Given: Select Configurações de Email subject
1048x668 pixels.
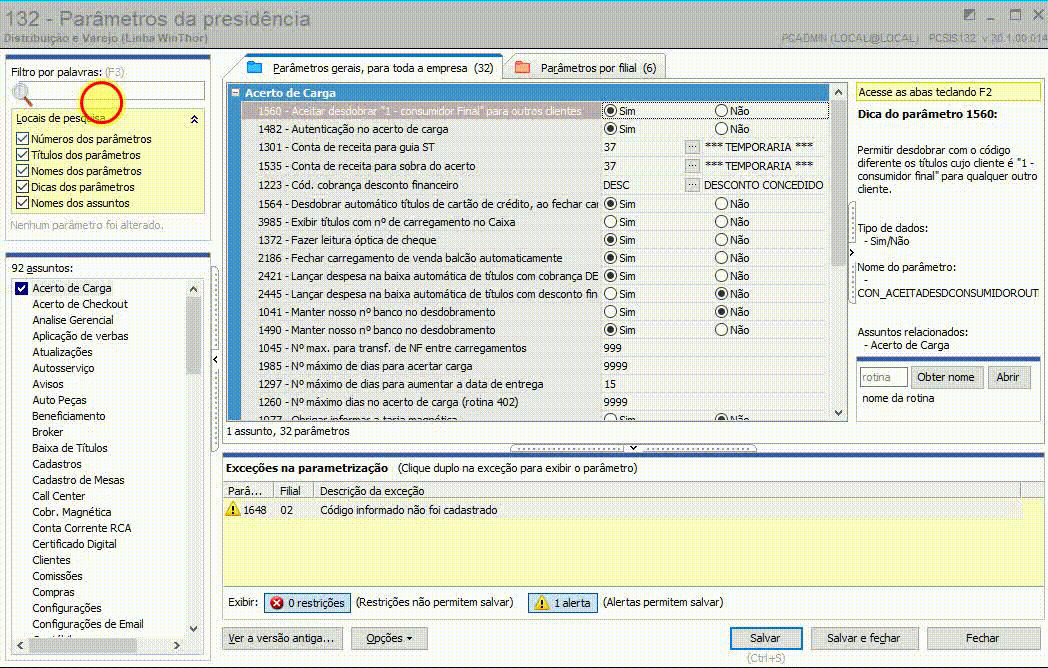Looking at the screenshot, I should point(88,624).
